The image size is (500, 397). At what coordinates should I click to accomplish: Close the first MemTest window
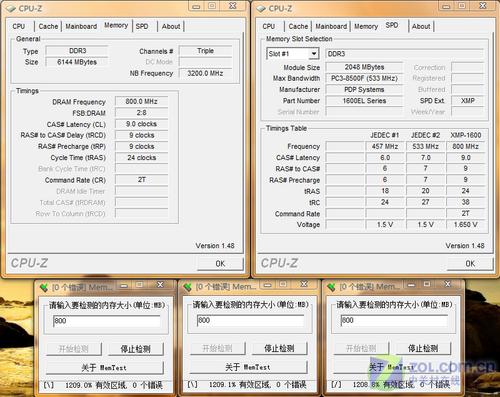click(160, 285)
